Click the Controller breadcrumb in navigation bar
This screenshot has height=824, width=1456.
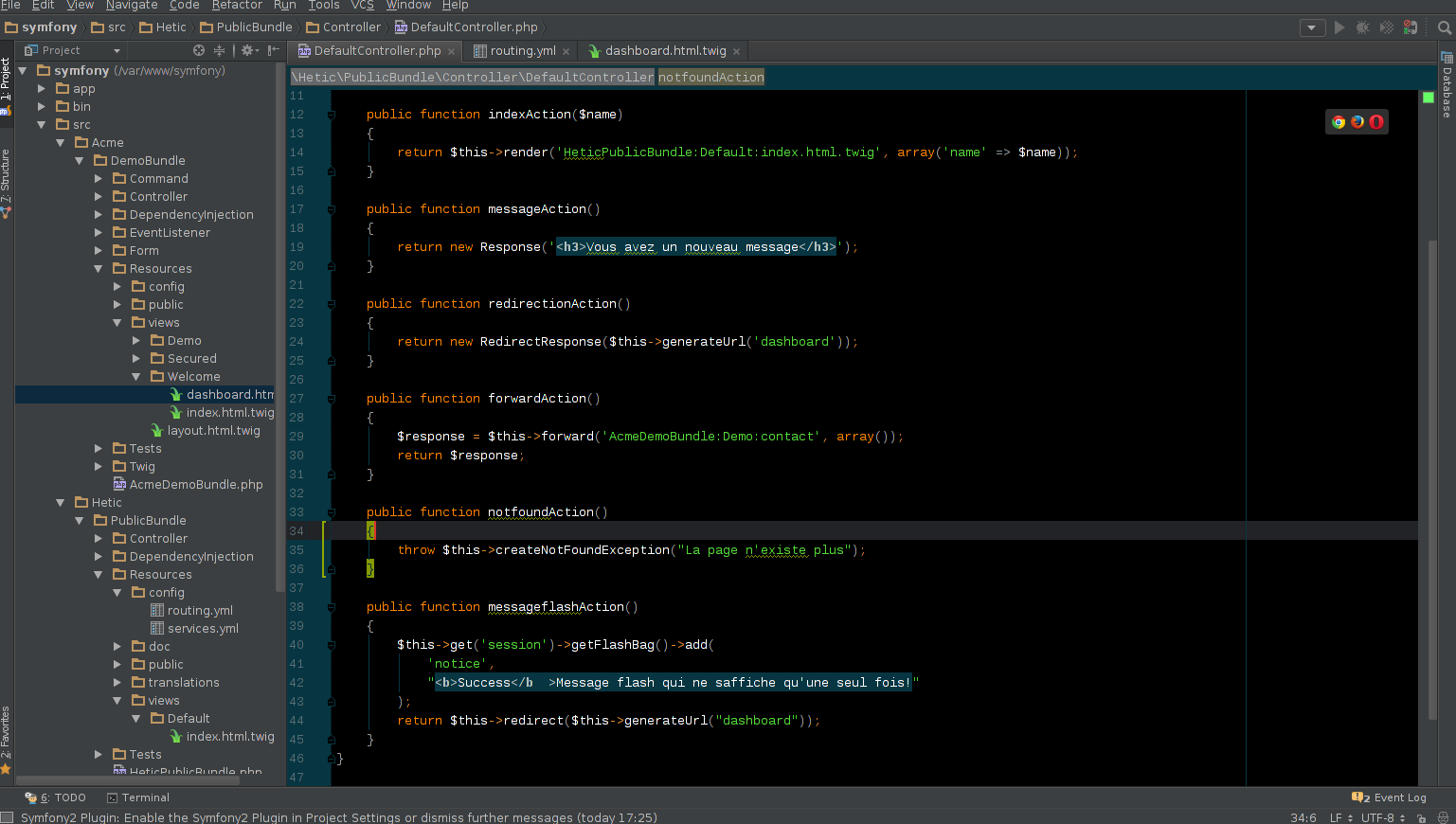343,27
